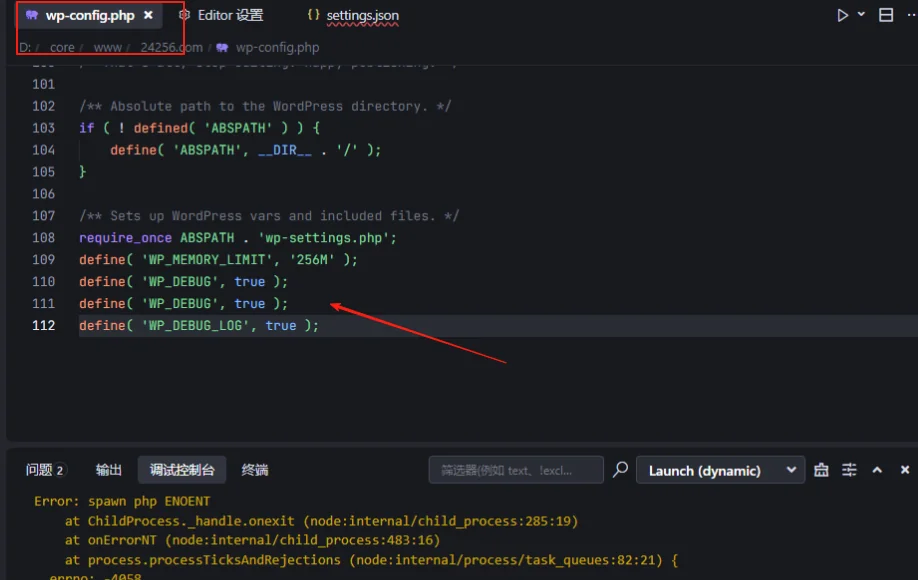This screenshot has height=580, width=918.
Task: Switch to the 输出 output tab
Action: pos(109,470)
